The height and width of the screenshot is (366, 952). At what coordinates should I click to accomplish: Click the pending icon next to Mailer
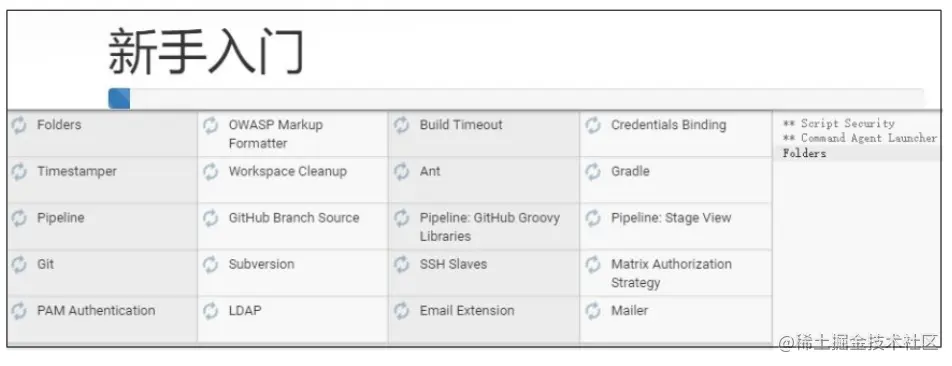593,311
